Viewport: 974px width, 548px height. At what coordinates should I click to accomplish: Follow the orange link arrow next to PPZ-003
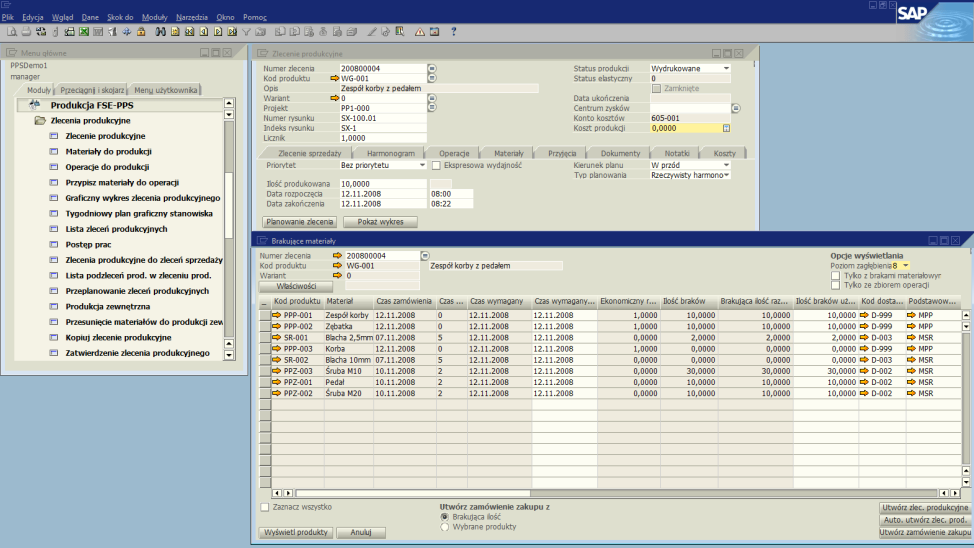pos(277,371)
